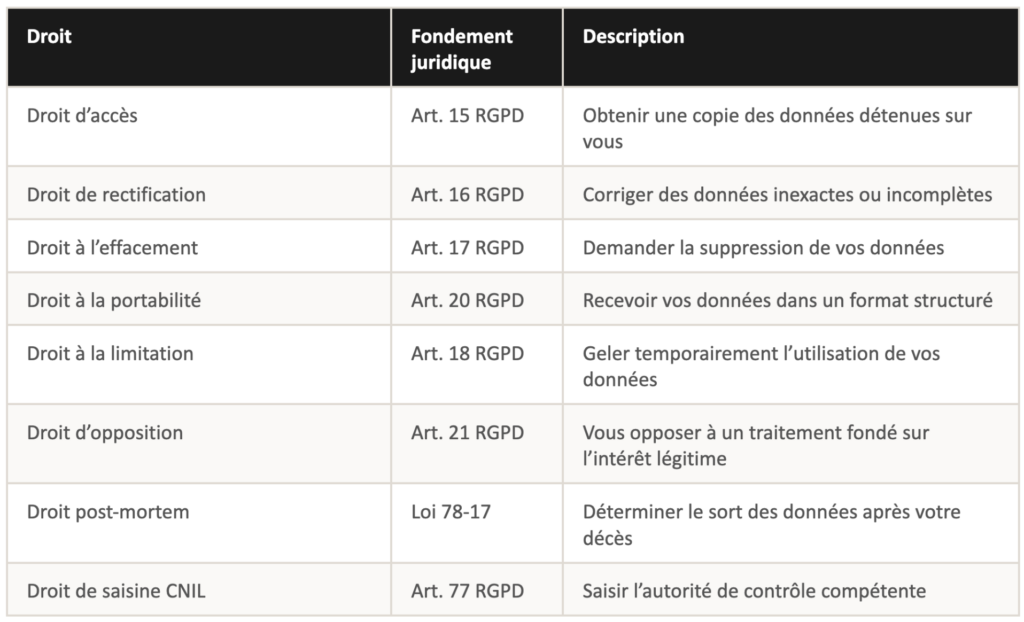Select the "Droit à la portabilité" cell
1024x622 pixels.
coord(114,300)
